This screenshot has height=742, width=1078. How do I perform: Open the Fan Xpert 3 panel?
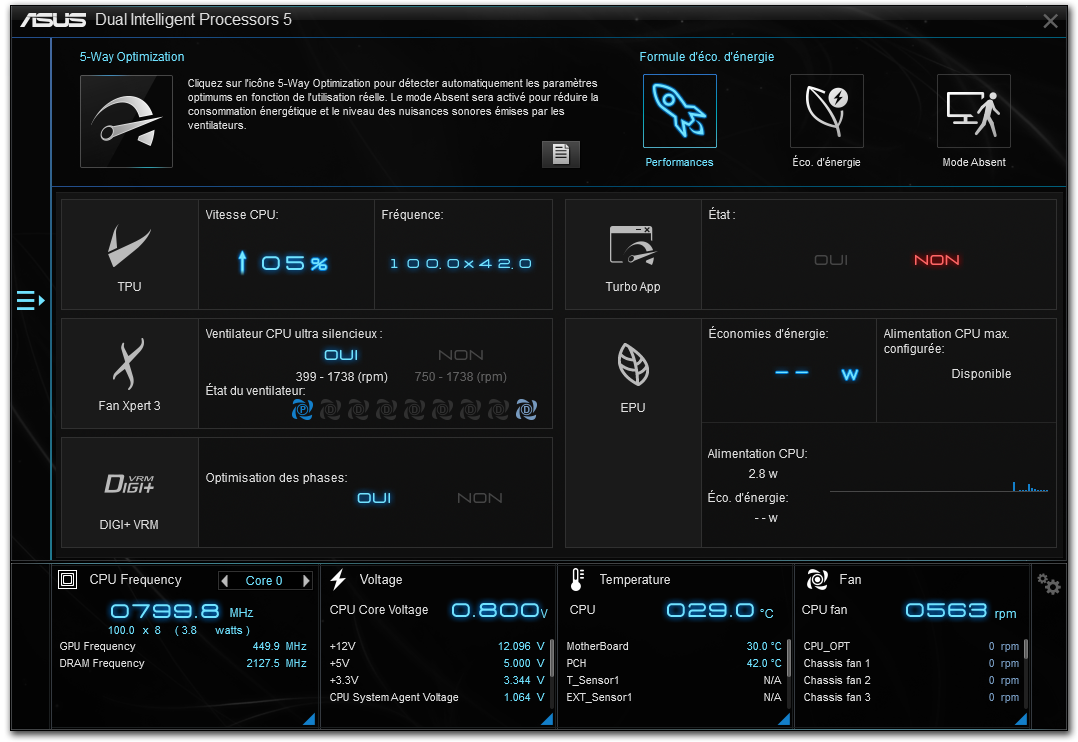pyautogui.click(x=130, y=373)
